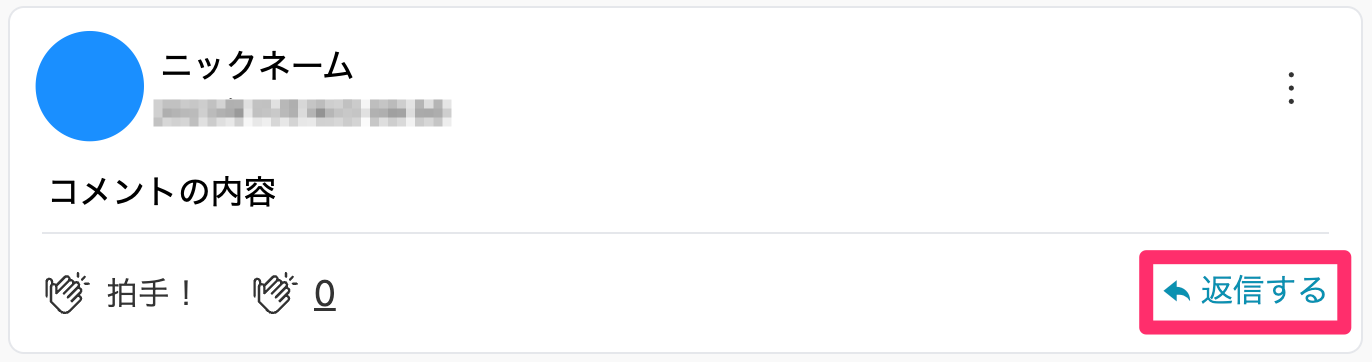Click the blurred timestamp below the nickname

point(302,112)
